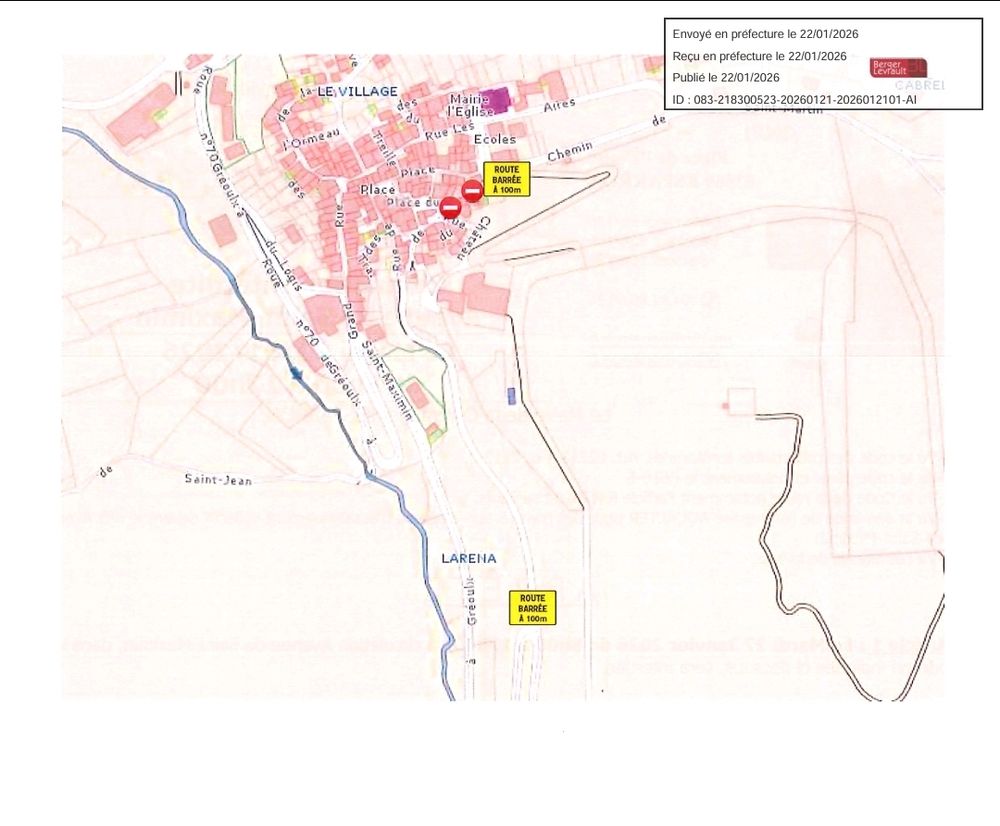
Task: Click the Berger Levrault logo
Action: 898,67
